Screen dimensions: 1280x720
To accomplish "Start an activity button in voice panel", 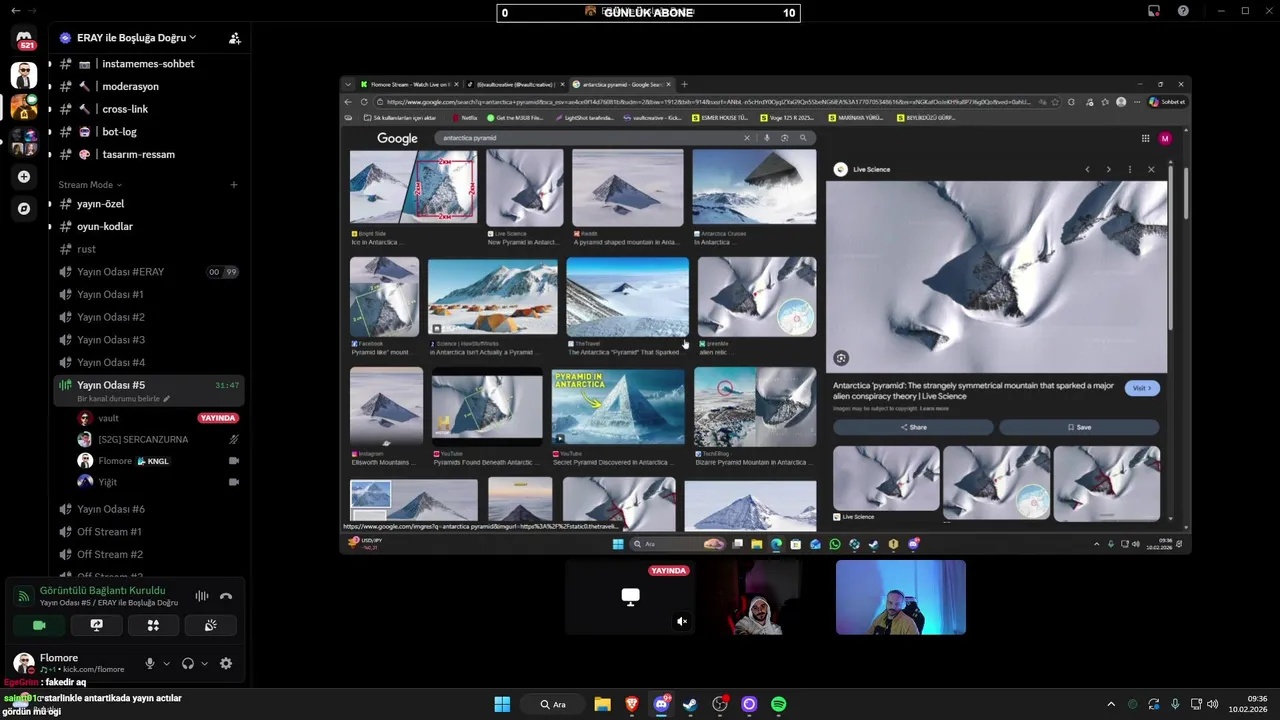I will point(153,625).
